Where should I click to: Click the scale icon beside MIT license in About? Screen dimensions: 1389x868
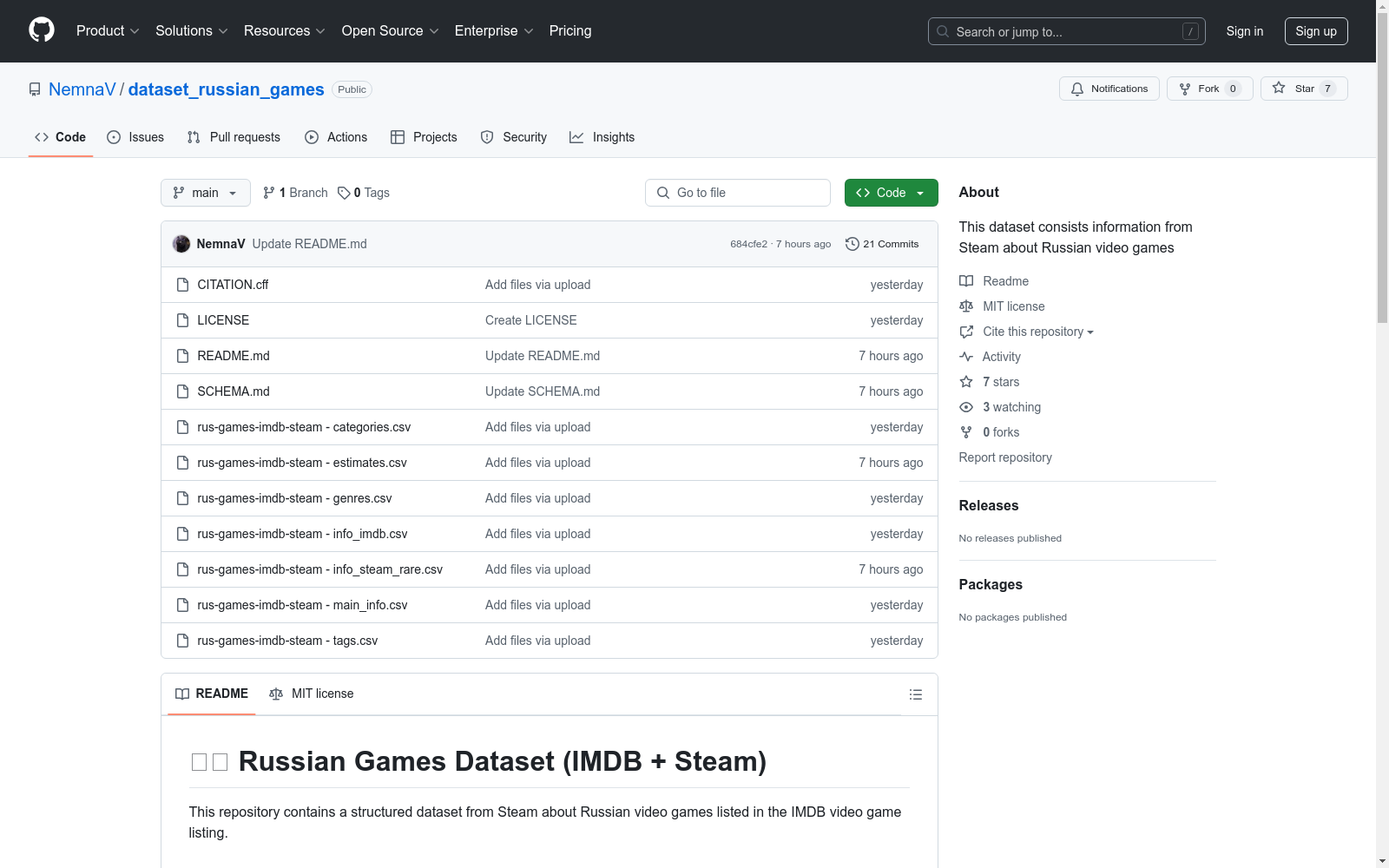point(966,306)
